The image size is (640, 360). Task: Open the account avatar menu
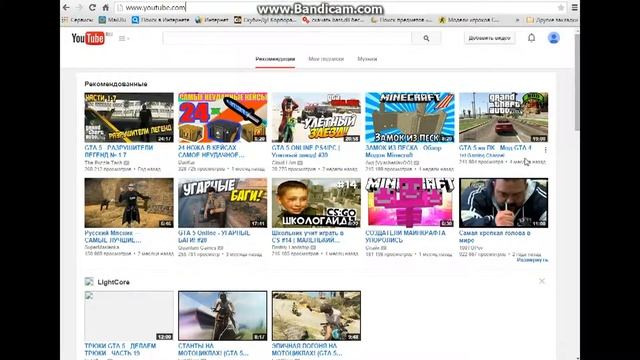pyautogui.click(x=553, y=38)
